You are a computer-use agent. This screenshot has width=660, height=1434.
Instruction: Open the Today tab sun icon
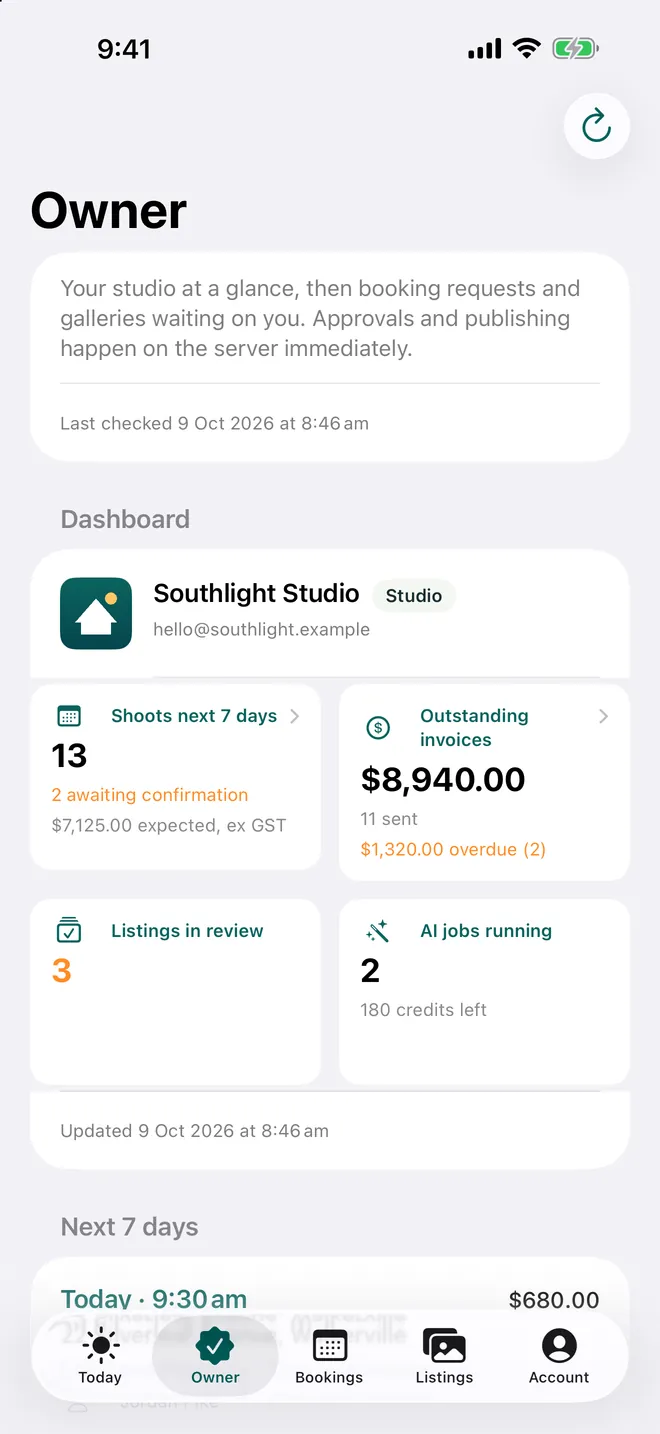100,1345
